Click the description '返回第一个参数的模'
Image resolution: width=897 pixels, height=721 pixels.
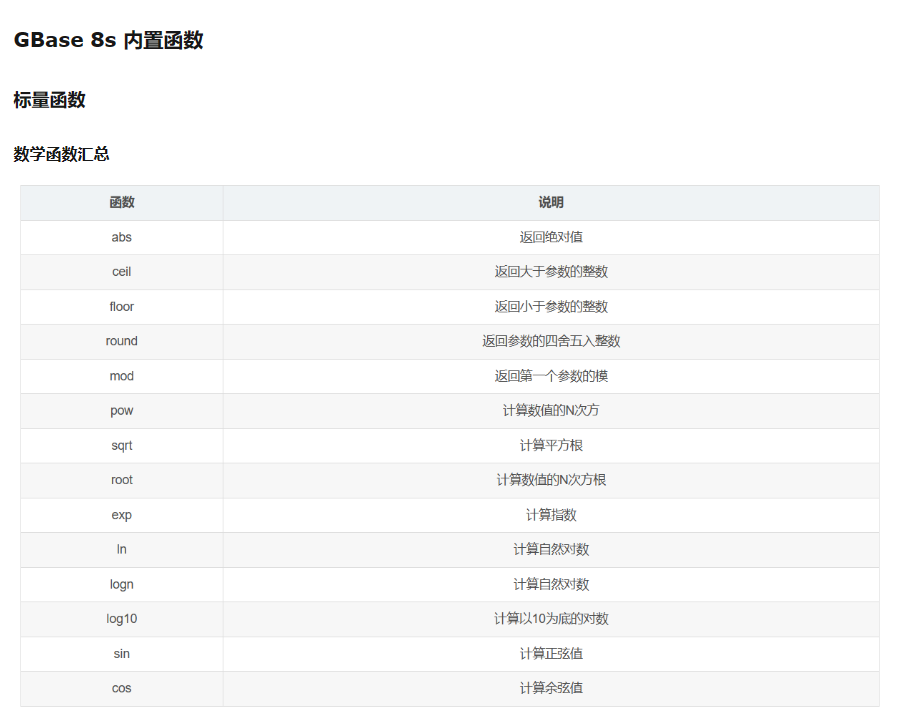click(551, 376)
